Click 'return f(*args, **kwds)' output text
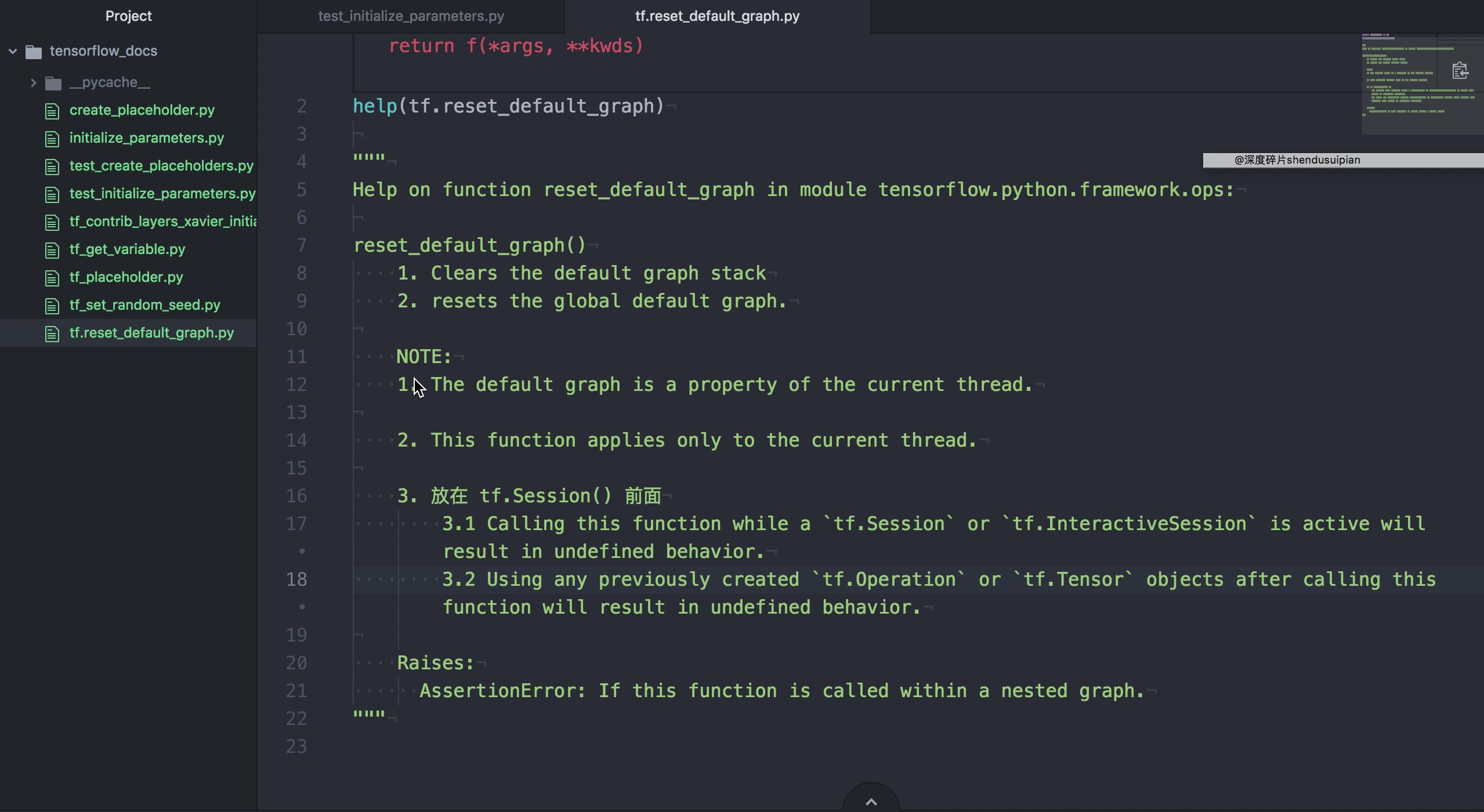 [x=516, y=46]
